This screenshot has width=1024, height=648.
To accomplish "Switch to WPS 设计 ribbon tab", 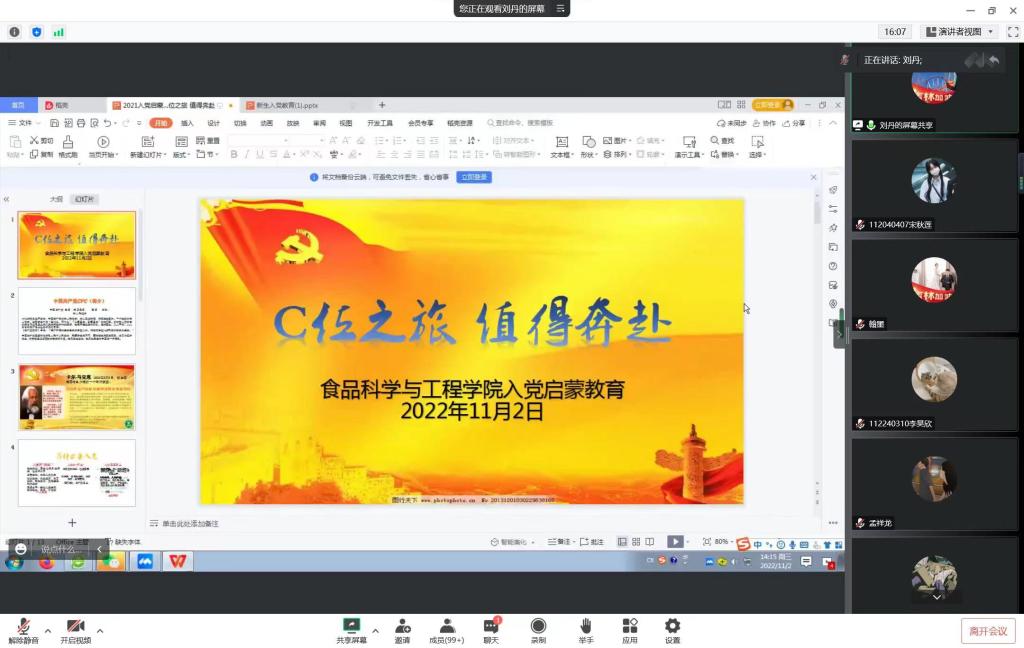I will click(x=214, y=123).
